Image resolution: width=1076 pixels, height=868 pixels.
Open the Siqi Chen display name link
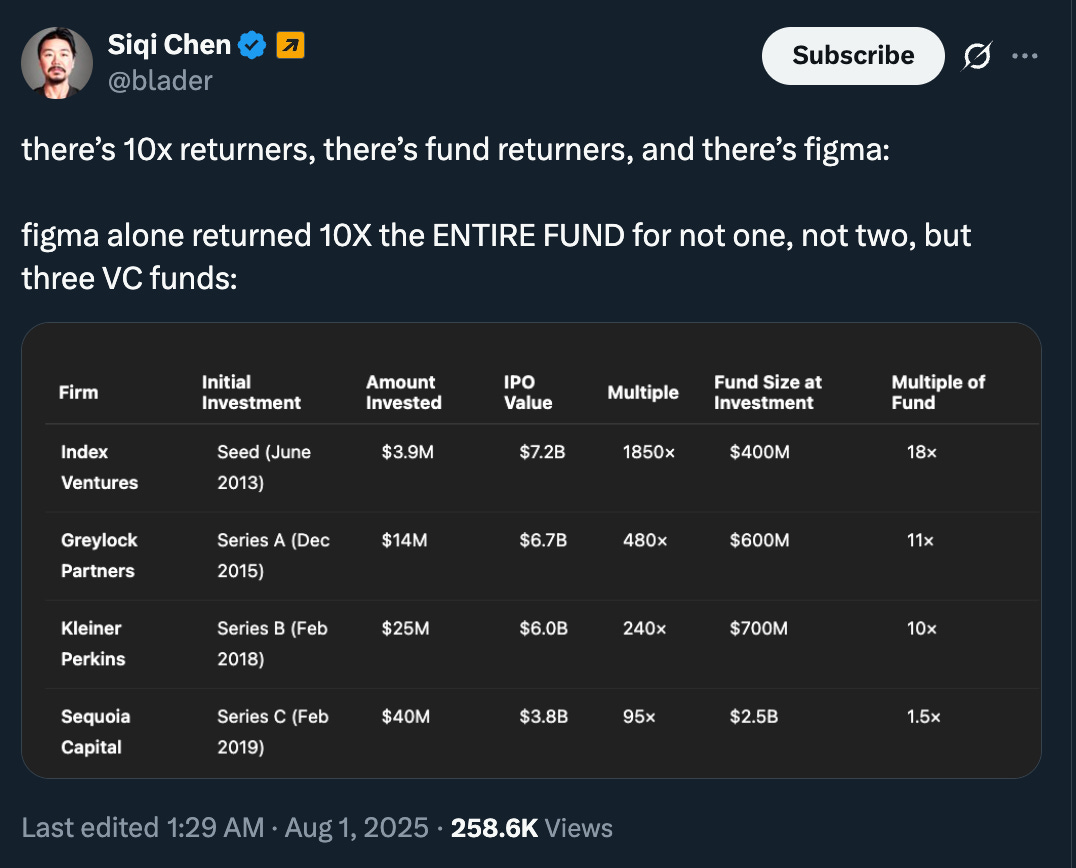[x=169, y=45]
